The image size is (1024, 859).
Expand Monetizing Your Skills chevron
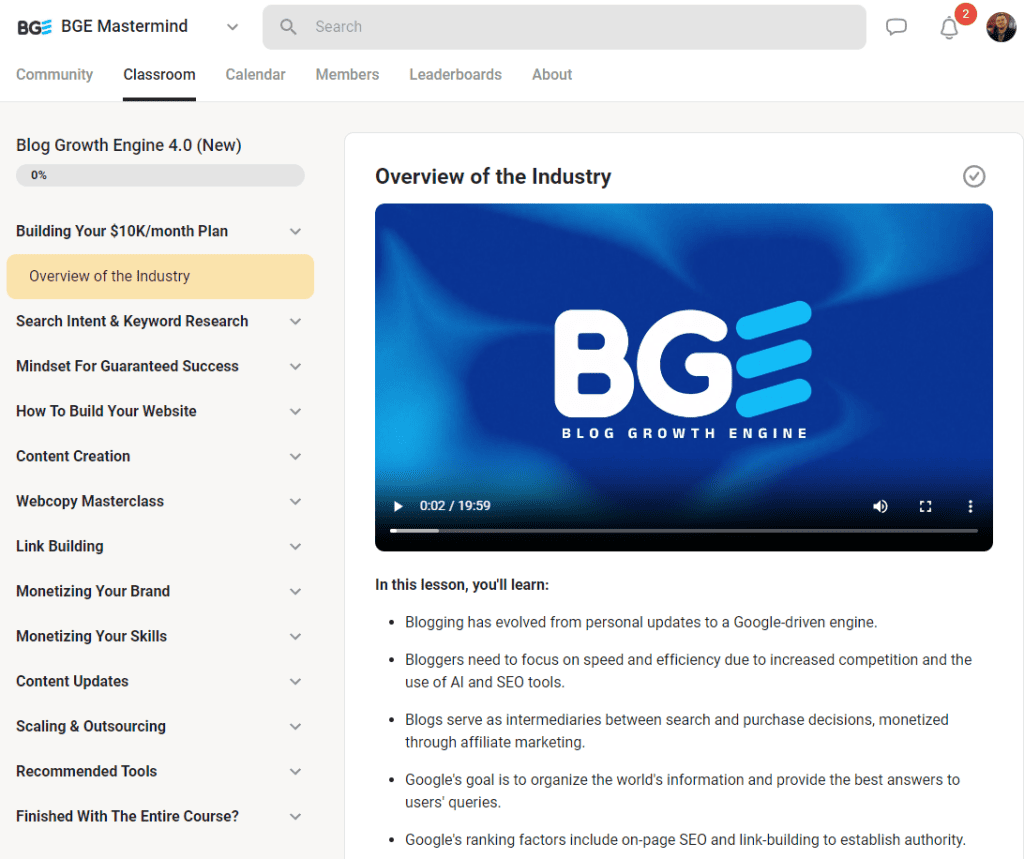point(295,637)
